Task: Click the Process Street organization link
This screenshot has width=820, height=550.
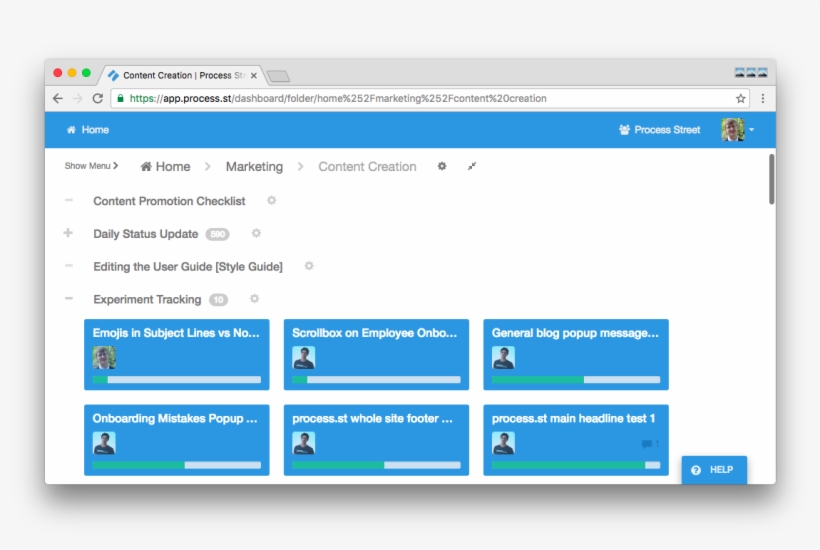Action: 660,130
